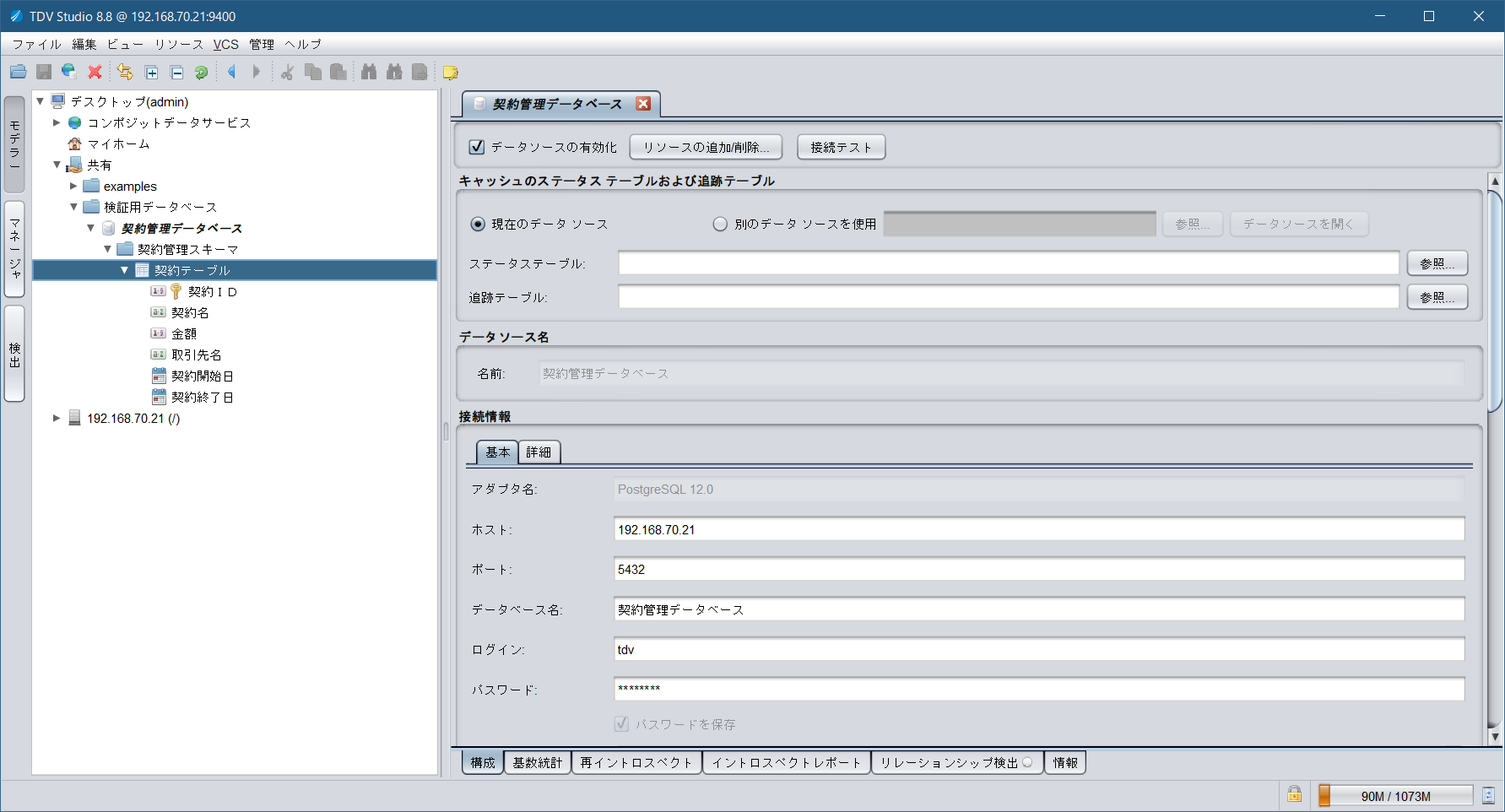Screen dimensions: 1505x812
Task: Click the 192.168.70.21 server icon
Action: click(x=74, y=418)
